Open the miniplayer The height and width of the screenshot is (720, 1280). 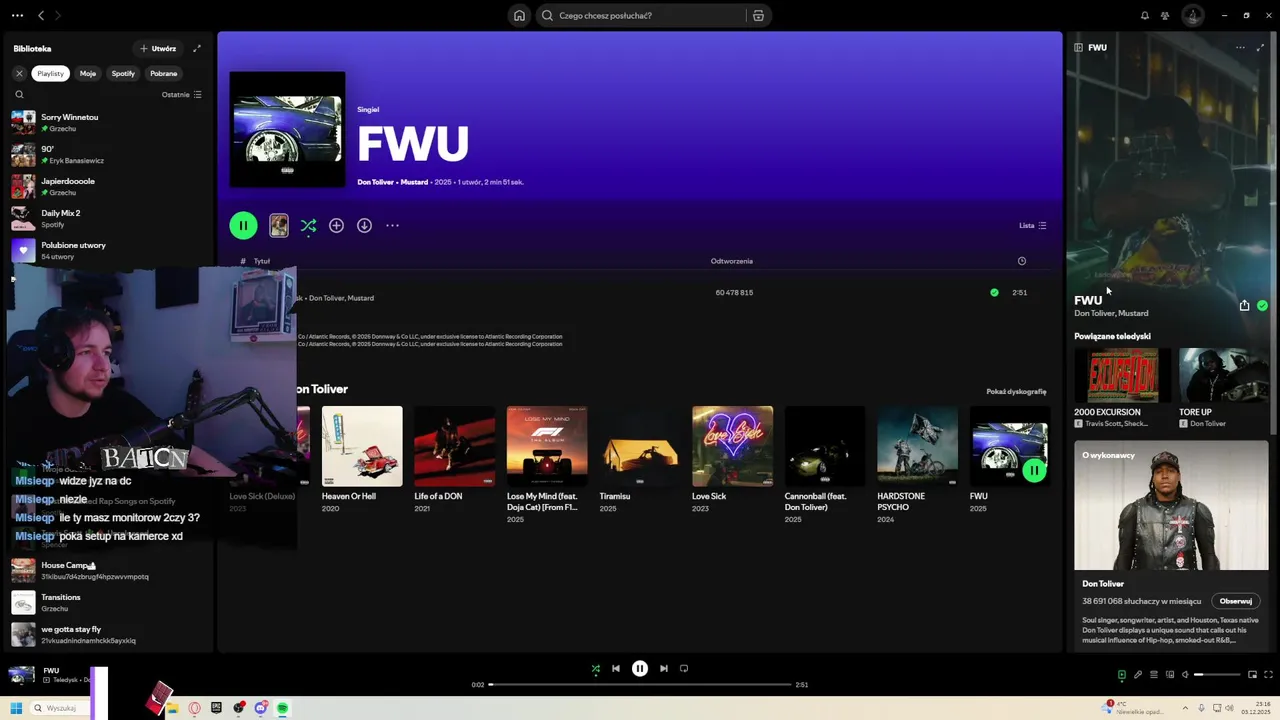pos(1253,674)
